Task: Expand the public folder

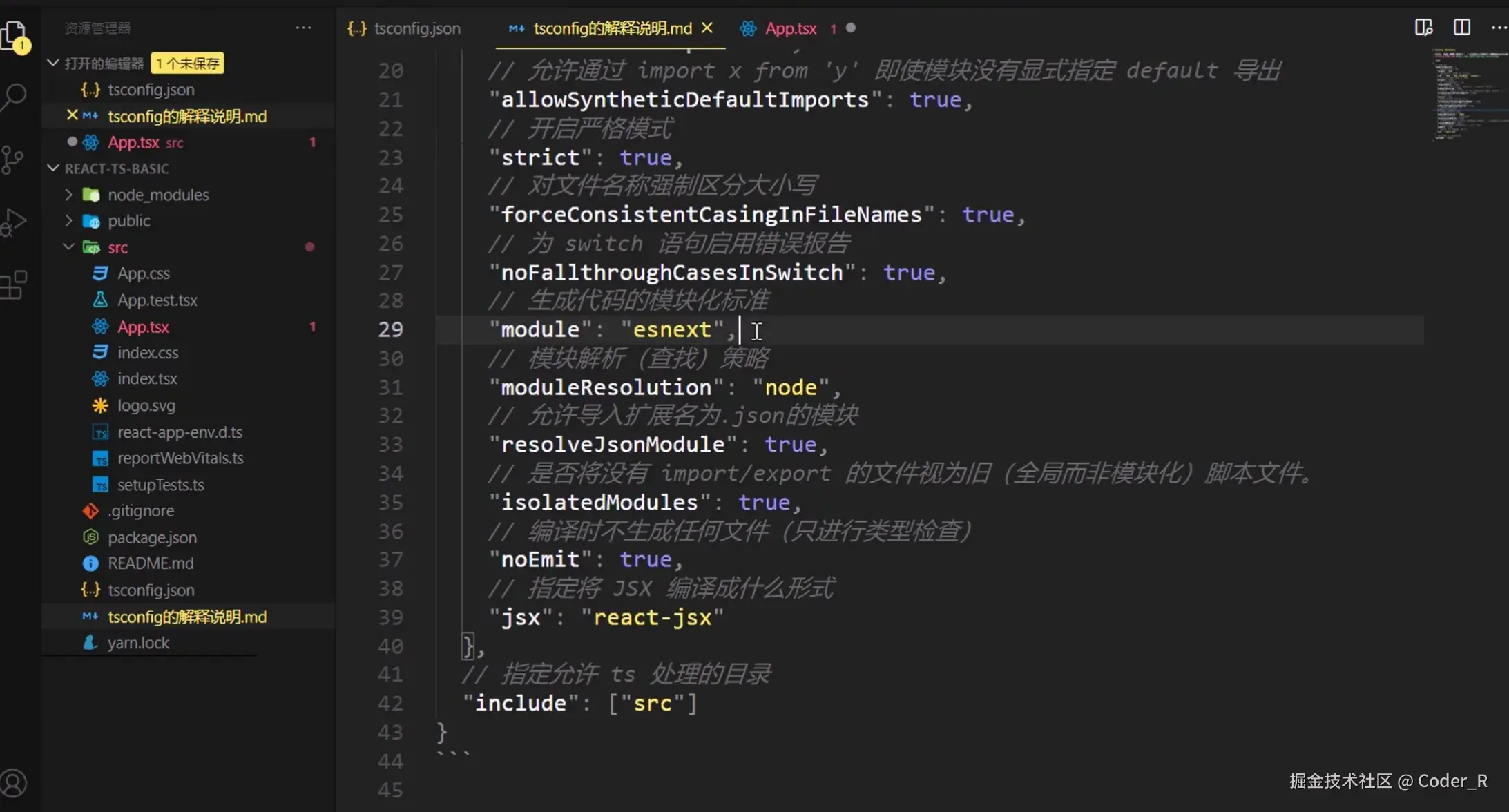Action: pyautogui.click(x=68, y=221)
